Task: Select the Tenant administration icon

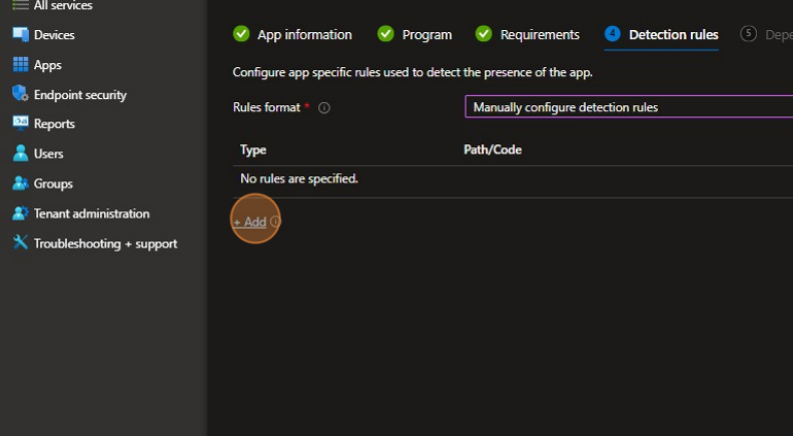Action: (x=20, y=214)
